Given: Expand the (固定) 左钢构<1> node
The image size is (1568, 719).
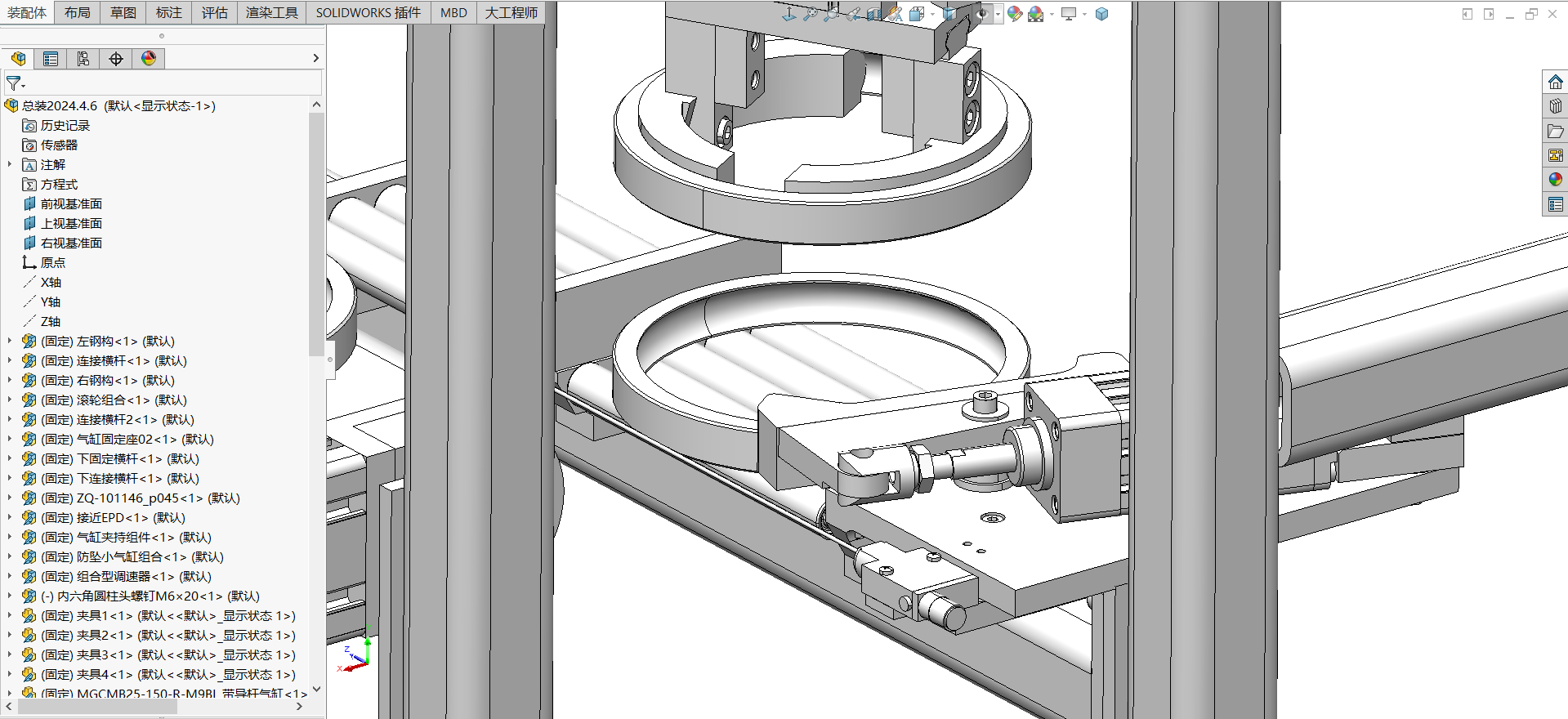Looking at the screenshot, I should tap(10, 341).
